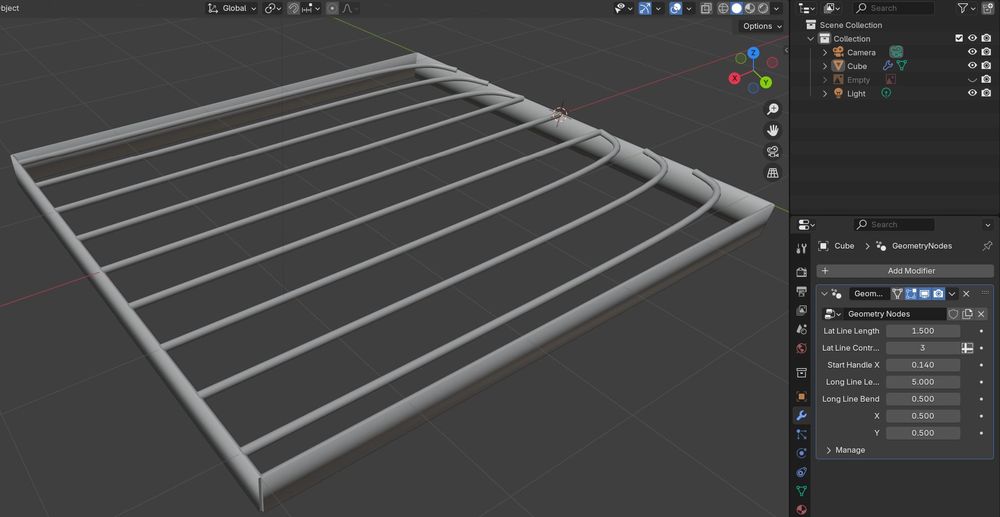The width and height of the screenshot is (1000, 517).
Task: Toggle modifier Edit Mode display icon
Action: [910, 294]
